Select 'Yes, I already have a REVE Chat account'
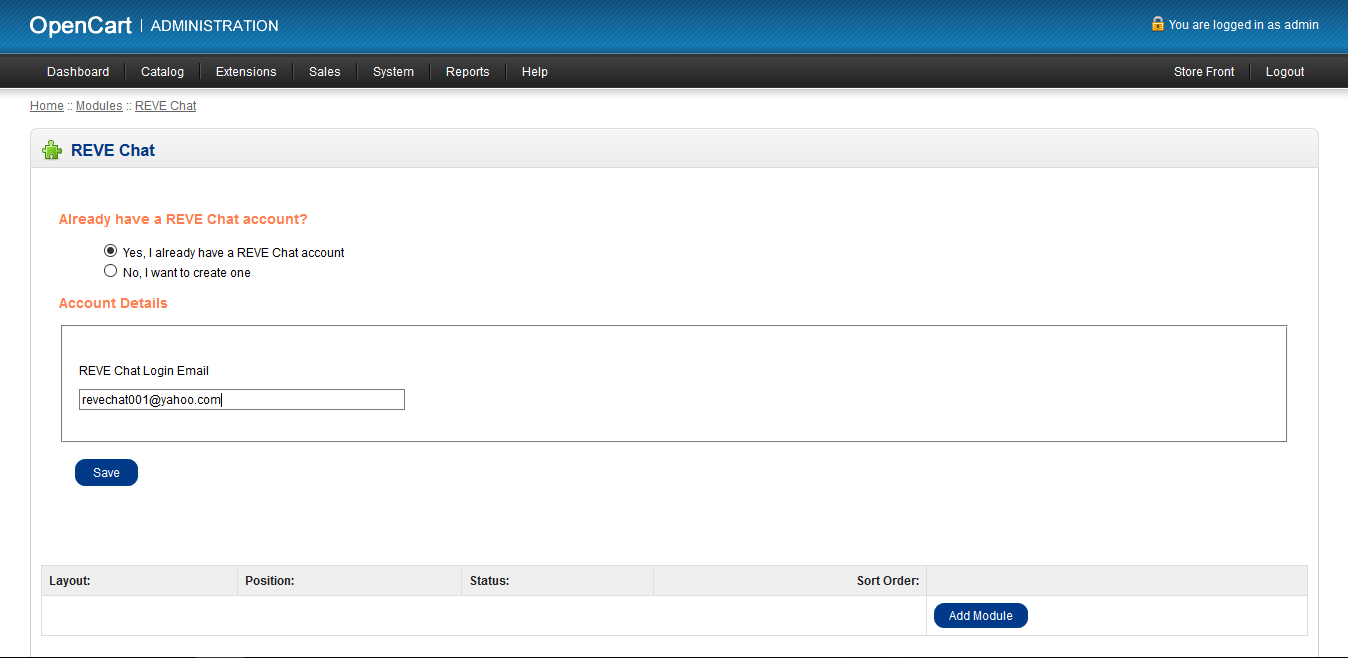This screenshot has width=1348, height=658. 111,251
